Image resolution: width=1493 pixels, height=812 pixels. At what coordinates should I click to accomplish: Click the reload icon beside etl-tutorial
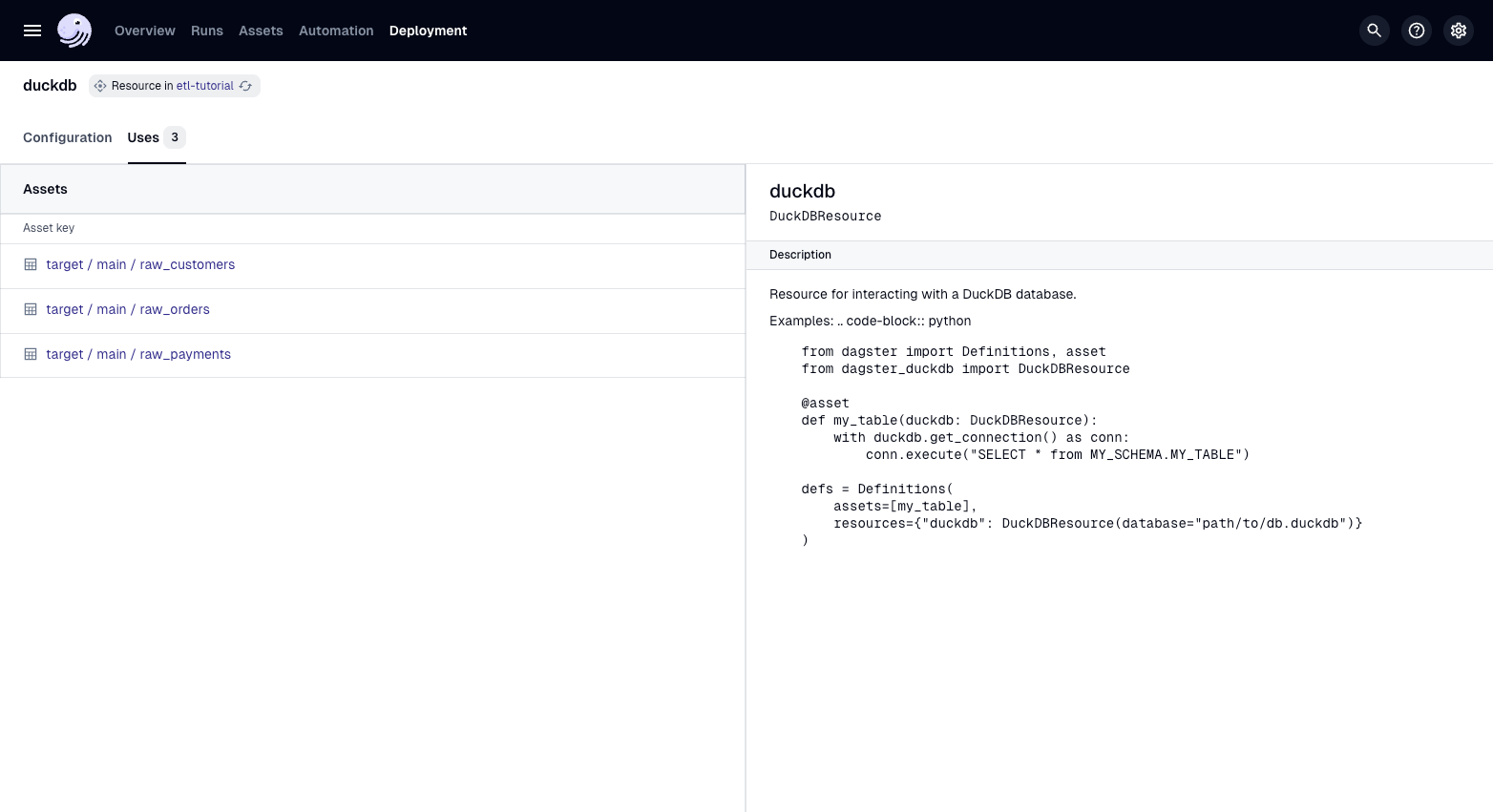tap(246, 86)
